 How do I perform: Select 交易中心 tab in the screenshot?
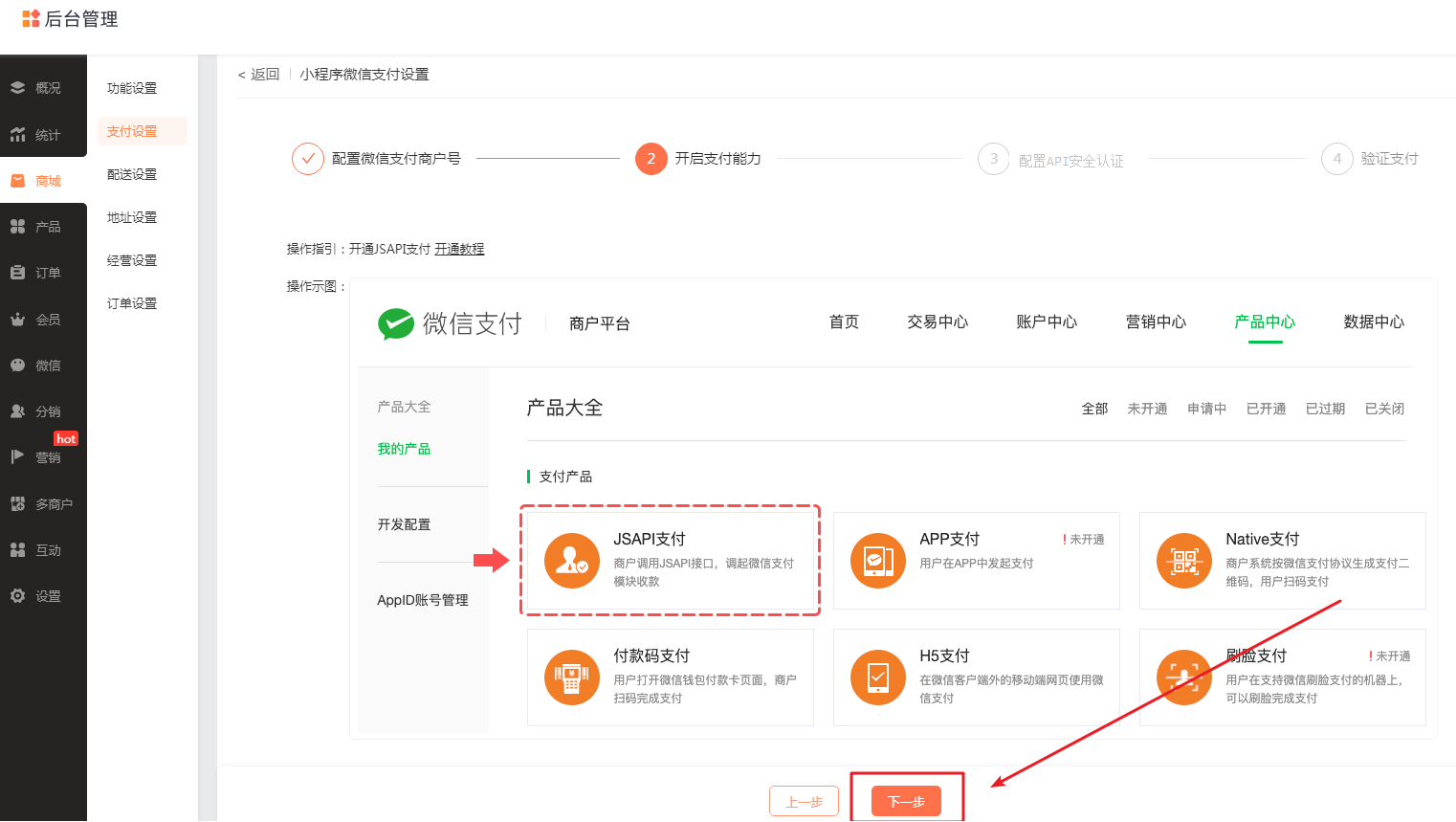tap(938, 322)
